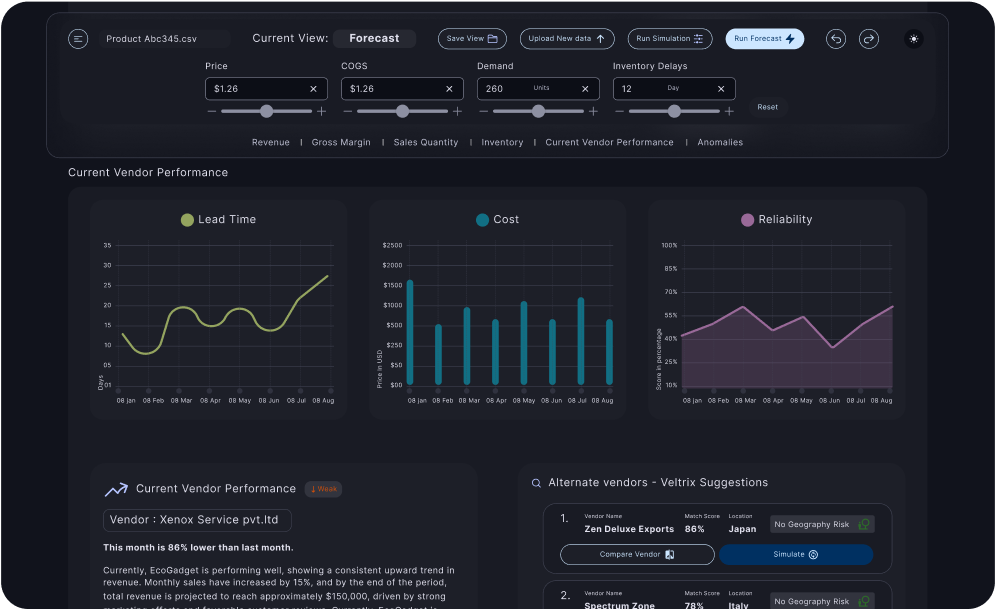Open the Sales Quantity section
Viewport: 995px width, 609px height.
click(426, 143)
